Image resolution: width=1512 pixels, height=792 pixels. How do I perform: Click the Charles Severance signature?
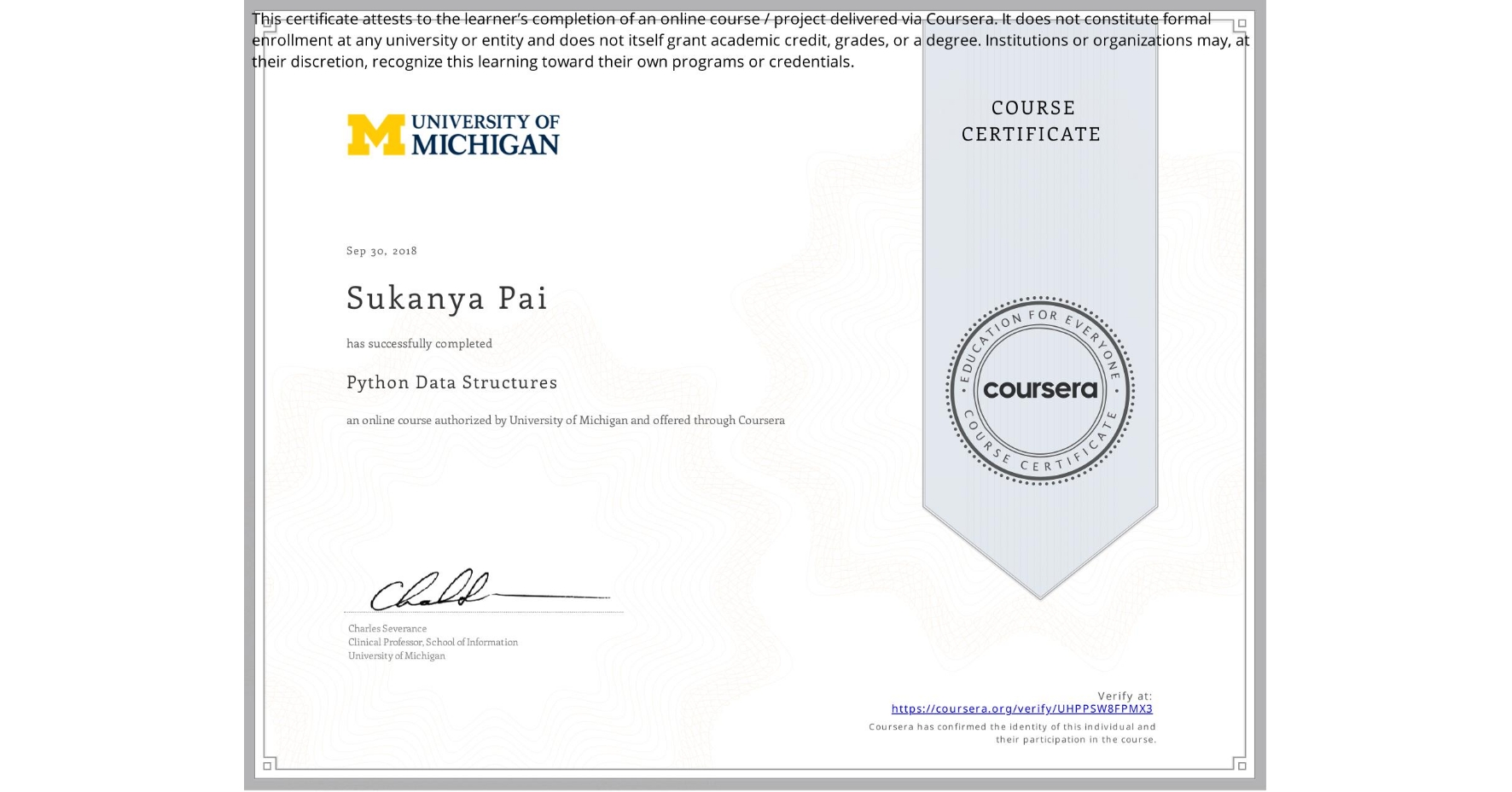coord(489,590)
